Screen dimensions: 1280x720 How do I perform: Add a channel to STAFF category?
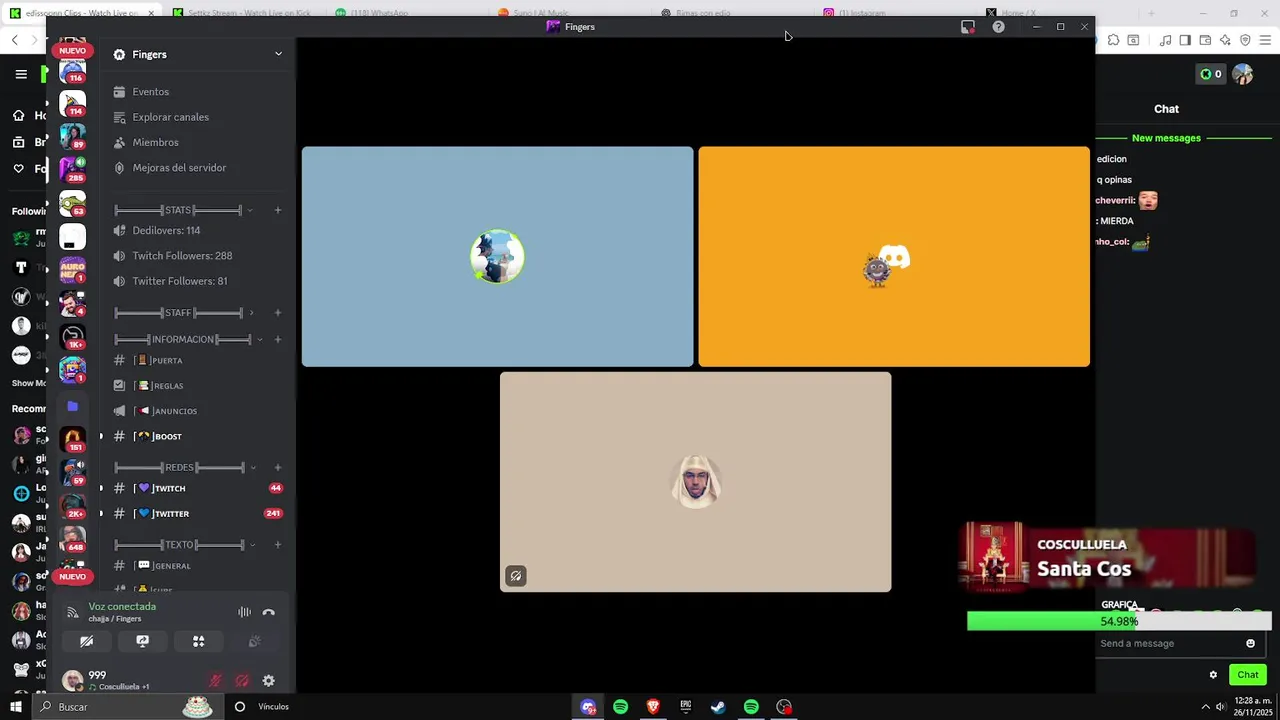(x=278, y=313)
